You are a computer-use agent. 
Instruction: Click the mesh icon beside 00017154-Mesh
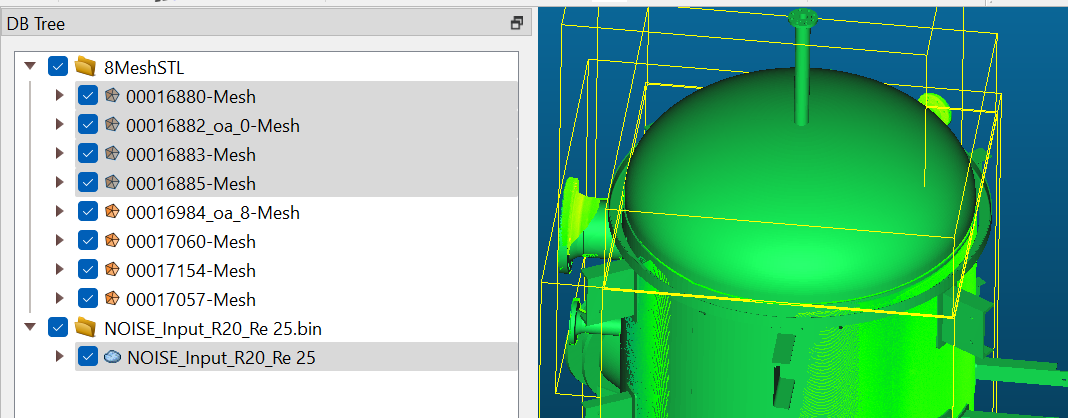tap(112, 270)
